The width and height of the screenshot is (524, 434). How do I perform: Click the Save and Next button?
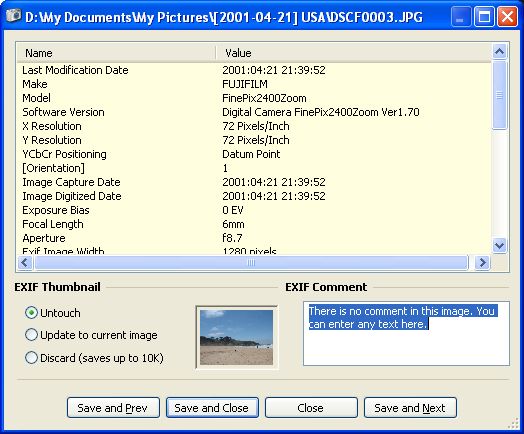pyautogui.click(x=410, y=408)
